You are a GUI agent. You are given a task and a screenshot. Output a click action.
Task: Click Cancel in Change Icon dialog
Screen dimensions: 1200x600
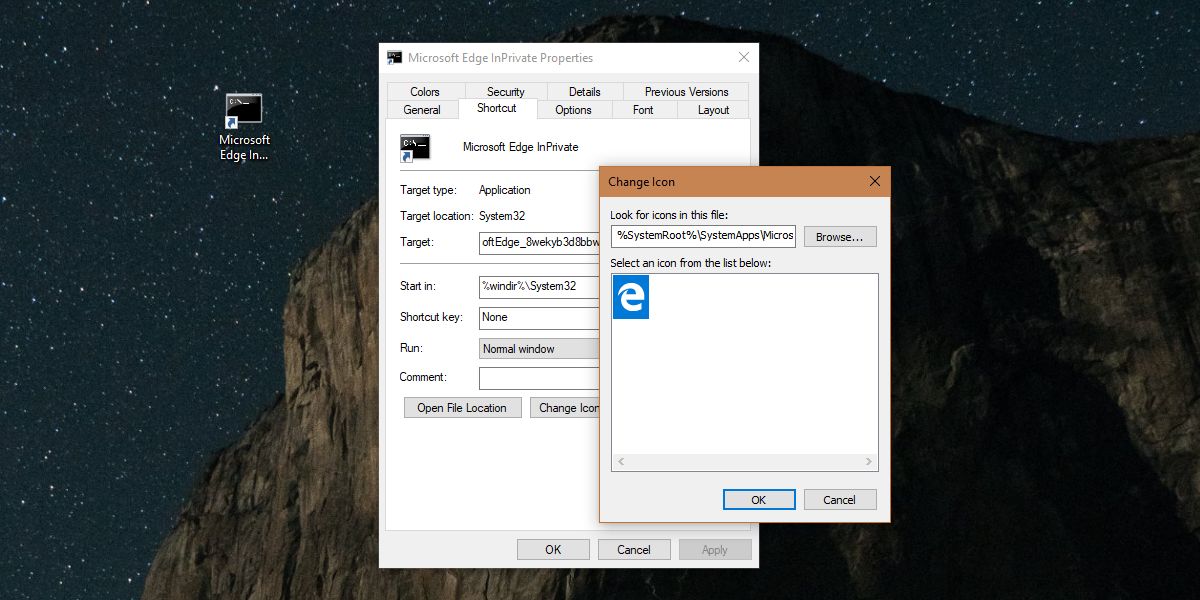(x=840, y=500)
